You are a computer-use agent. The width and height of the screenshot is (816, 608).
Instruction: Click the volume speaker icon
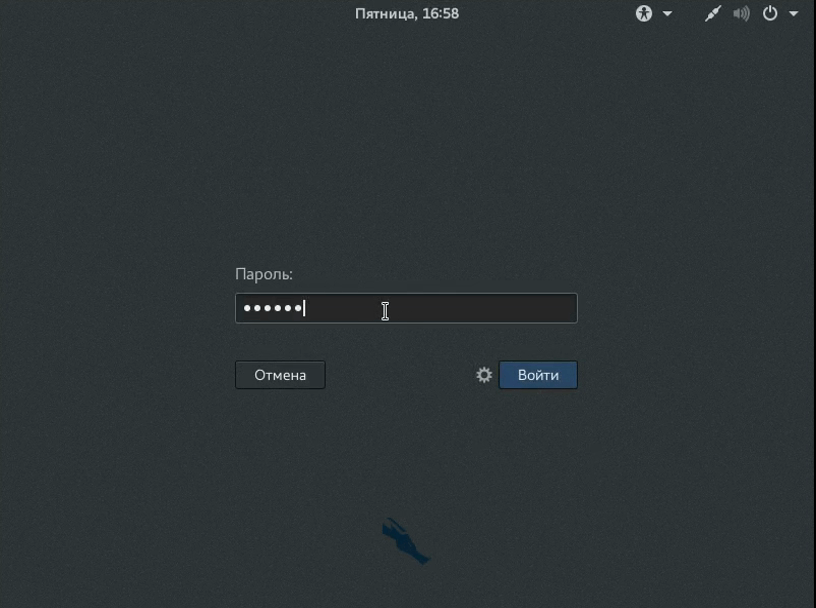(x=741, y=14)
